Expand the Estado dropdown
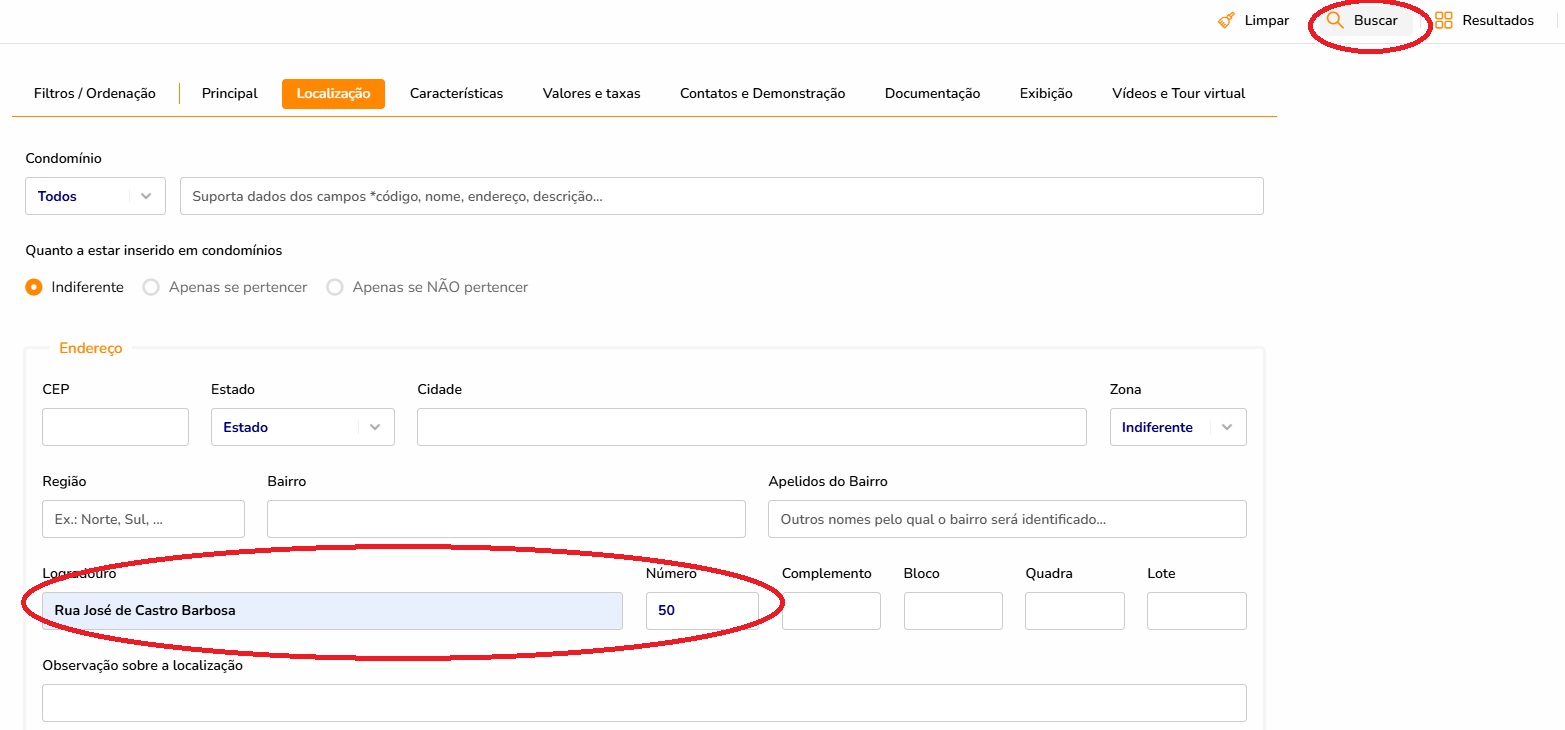Screen dimensions: 1565x730 (302, 427)
